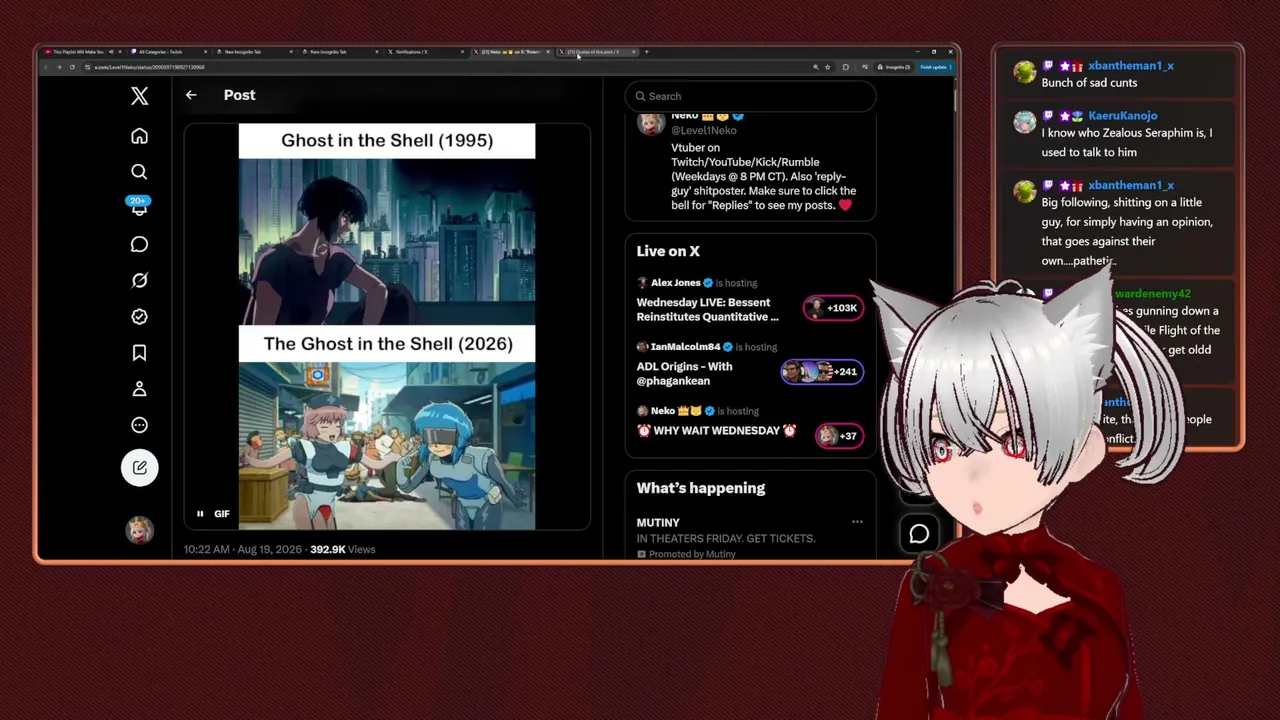This screenshot has width=1280, height=720.
Task: Join the +37 listeners space
Action: point(839,436)
